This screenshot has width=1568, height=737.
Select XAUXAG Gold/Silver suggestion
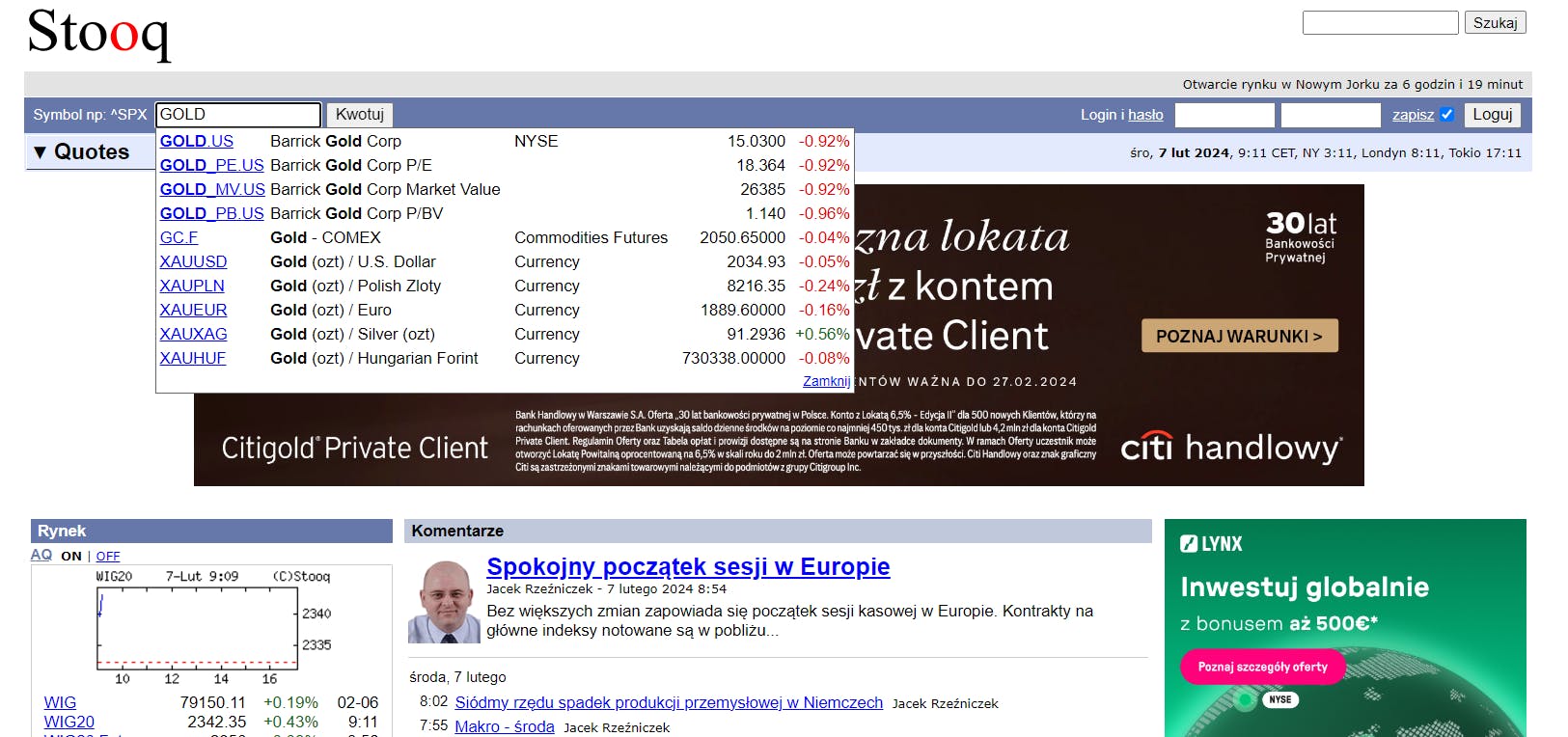click(x=193, y=334)
